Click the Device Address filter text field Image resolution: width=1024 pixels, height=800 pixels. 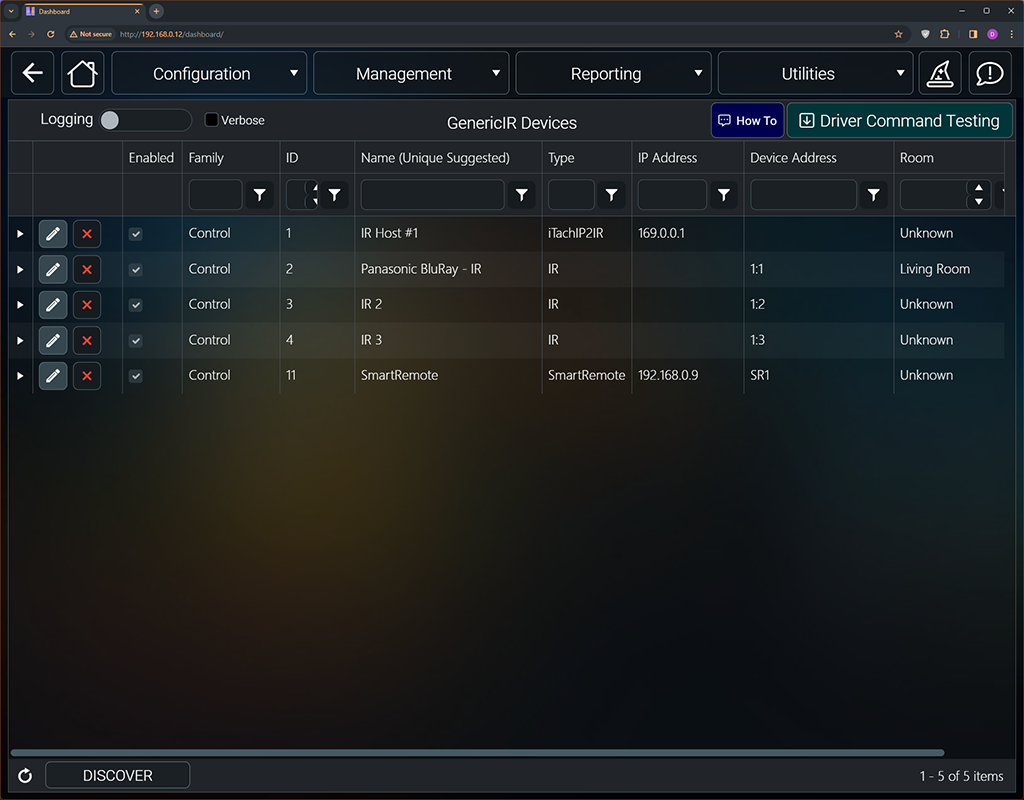(x=803, y=195)
